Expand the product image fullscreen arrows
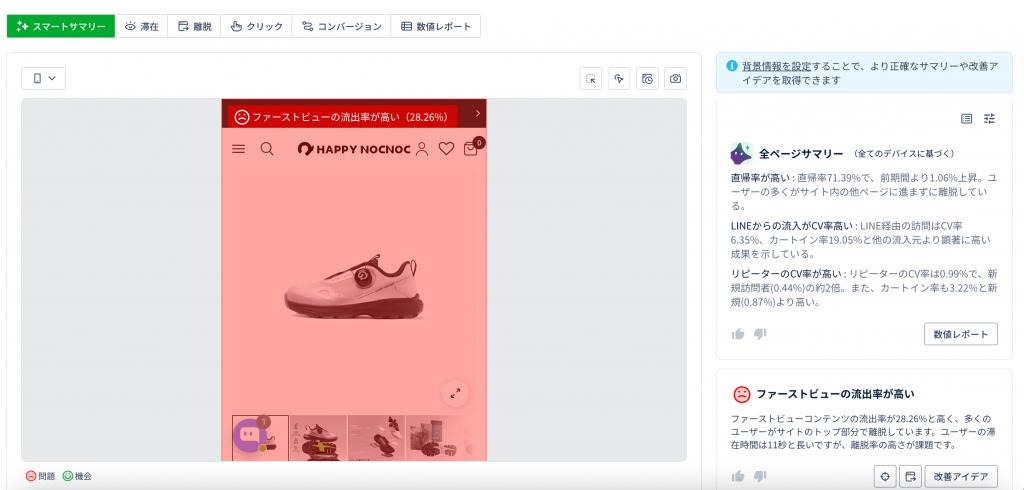This screenshot has width=1024, height=490. coord(455,393)
